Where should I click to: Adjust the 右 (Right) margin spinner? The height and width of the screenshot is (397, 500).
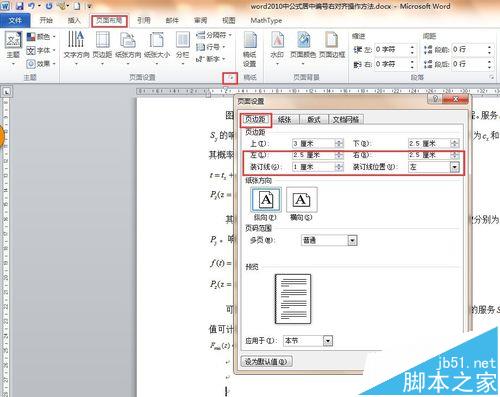point(455,155)
